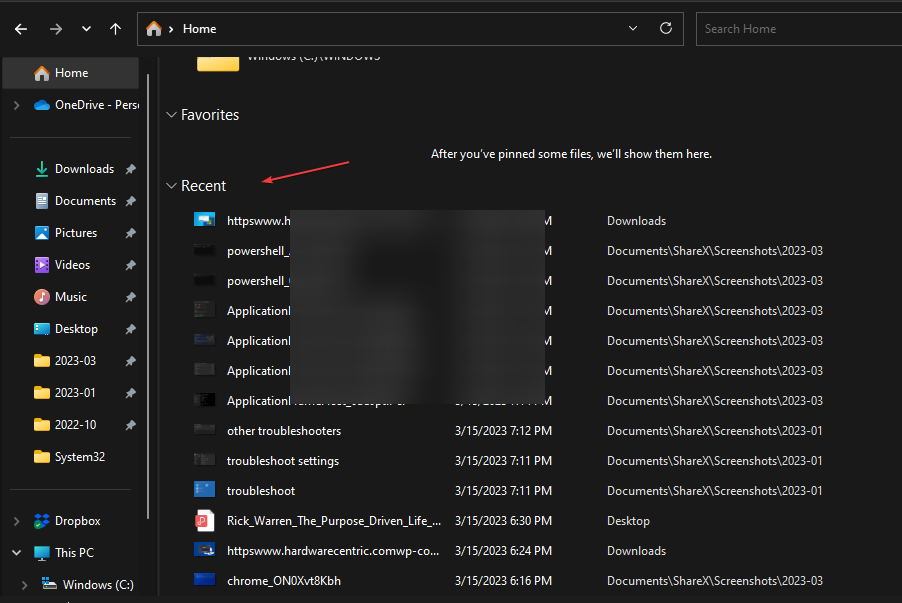Collapse the Favorites section
This screenshot has width=902, height=603.
(x=171, y=114)
